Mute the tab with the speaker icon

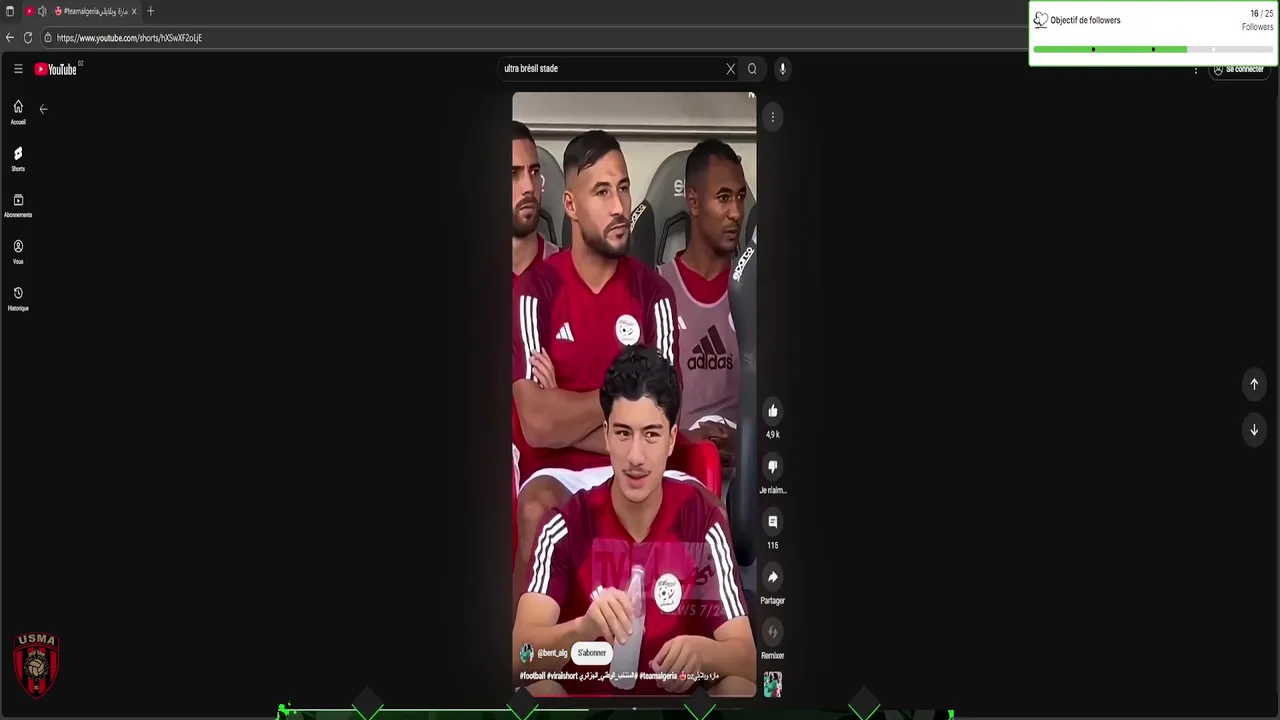click(x=42, y=11)
